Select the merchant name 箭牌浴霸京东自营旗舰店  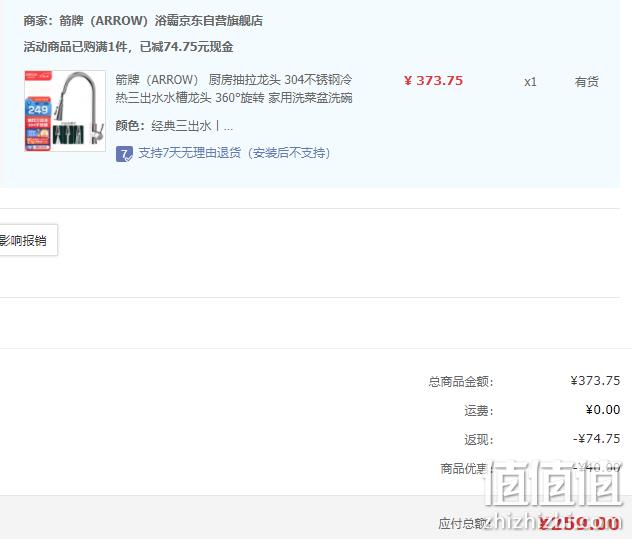(x=143, y=21)
